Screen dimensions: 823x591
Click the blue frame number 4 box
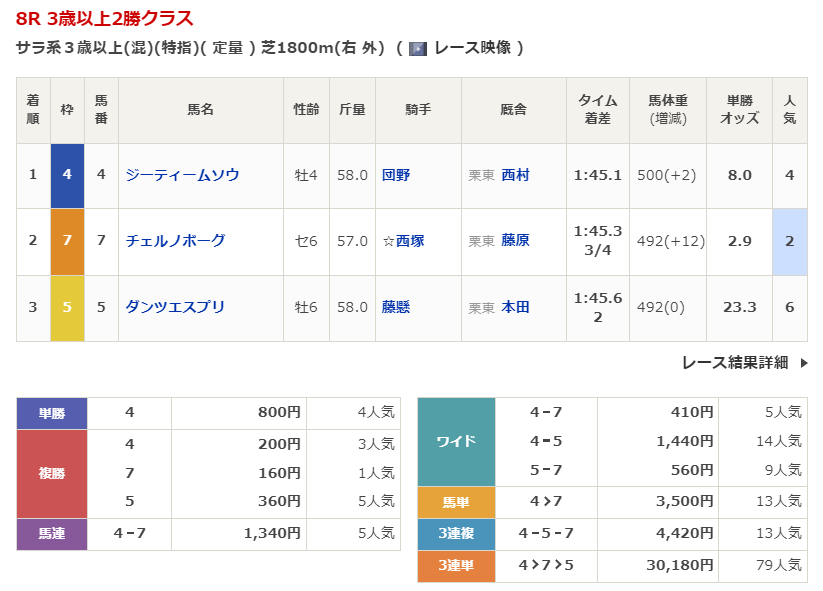(67, 175)
